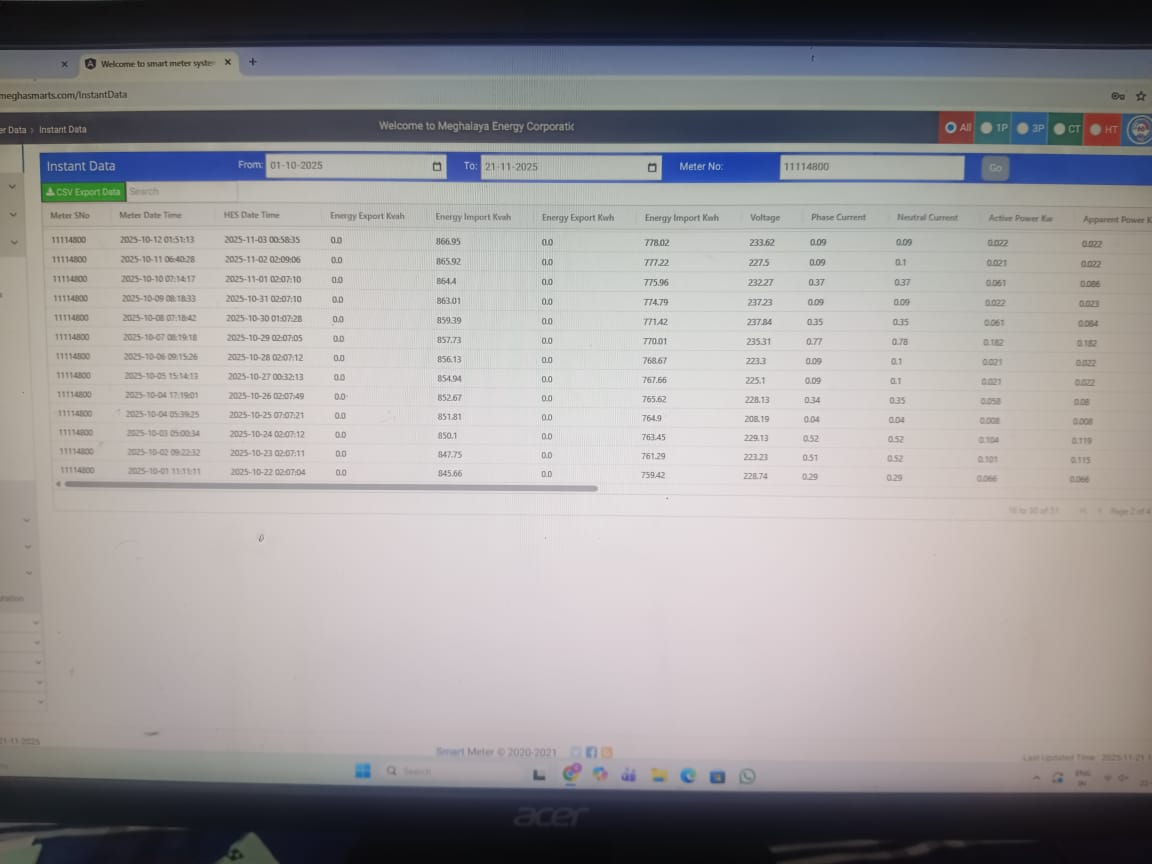Open the user profile avatar

tap(1140, 130)
